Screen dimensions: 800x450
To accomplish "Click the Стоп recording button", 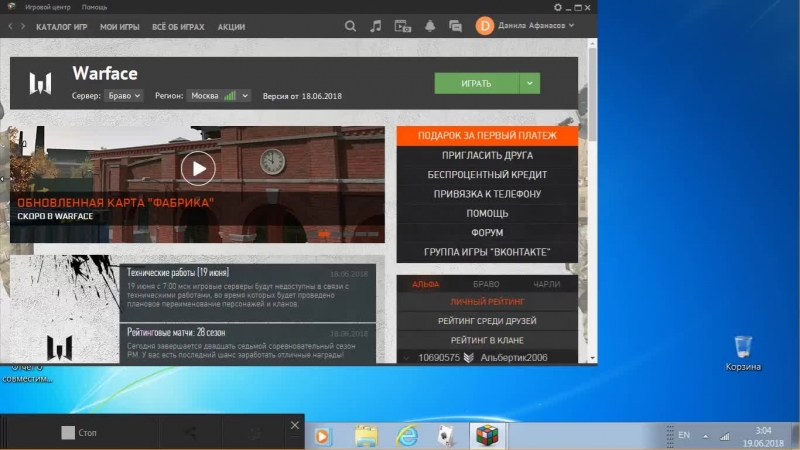I will 79,433.
